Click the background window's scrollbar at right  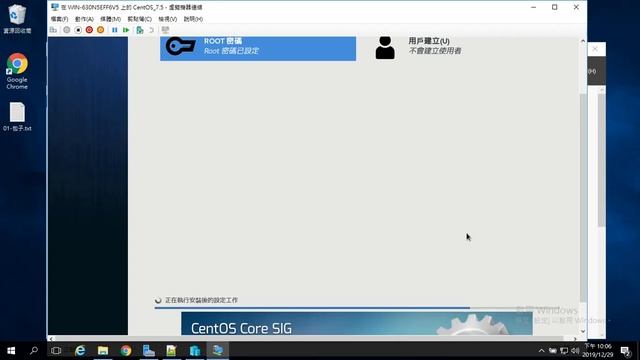[x=602, y=159]
